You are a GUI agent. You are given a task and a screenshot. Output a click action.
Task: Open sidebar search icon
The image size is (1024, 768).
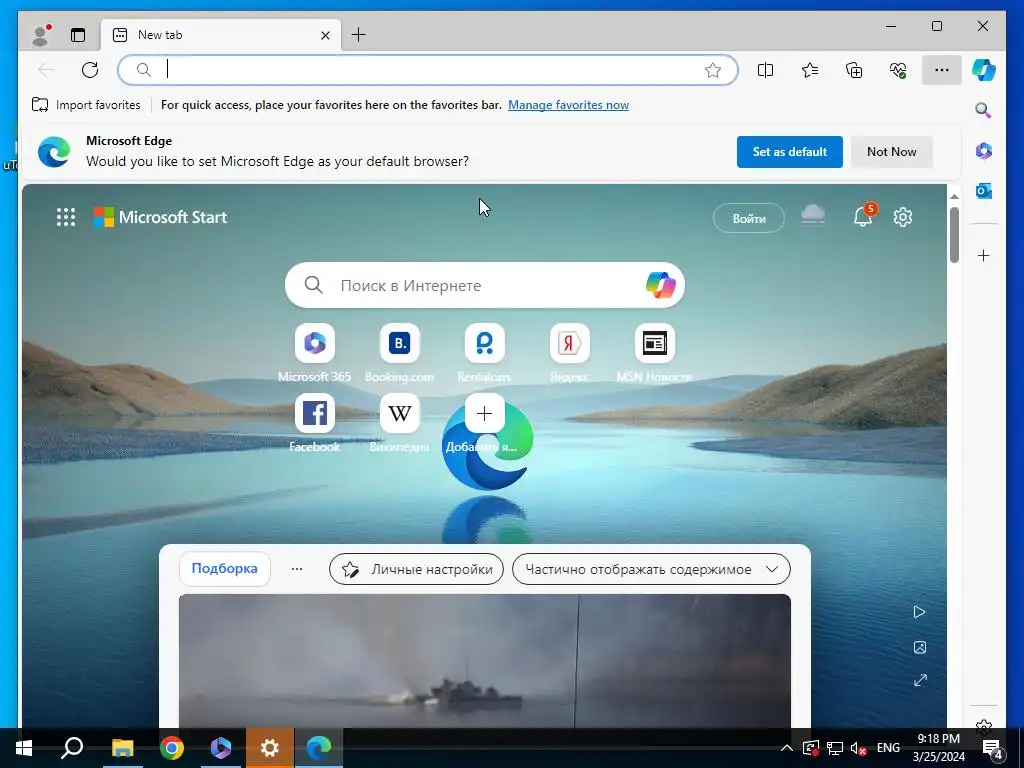pos(984,110)
